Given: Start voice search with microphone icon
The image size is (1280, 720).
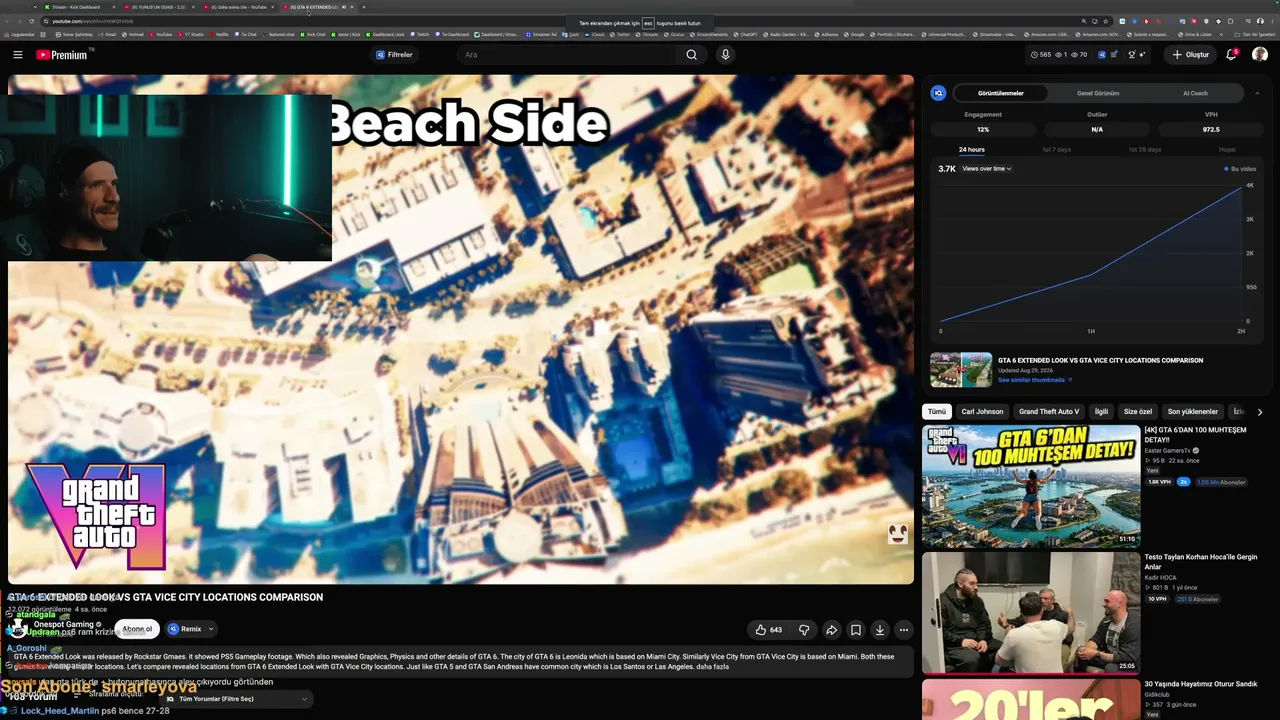Looking at the screenshot, I should point(726,55).
